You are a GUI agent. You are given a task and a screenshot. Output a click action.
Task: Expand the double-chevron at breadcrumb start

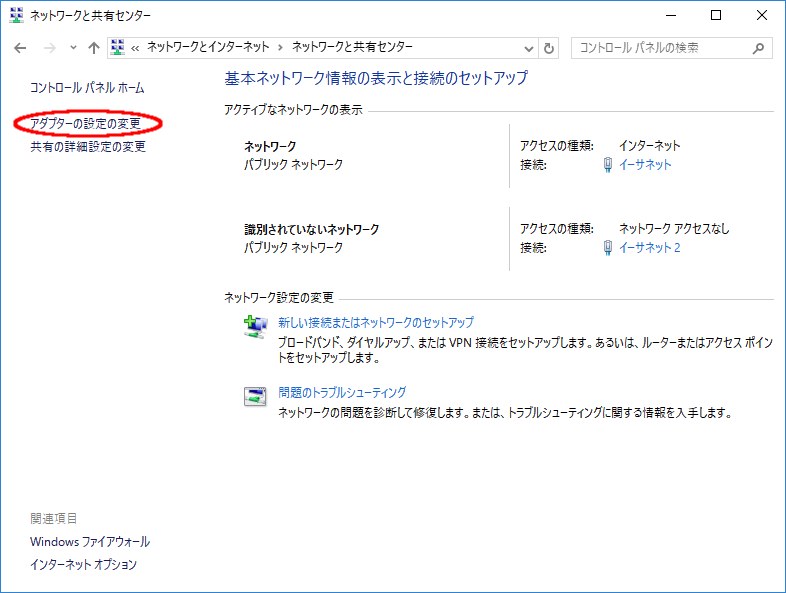(136, 48)
